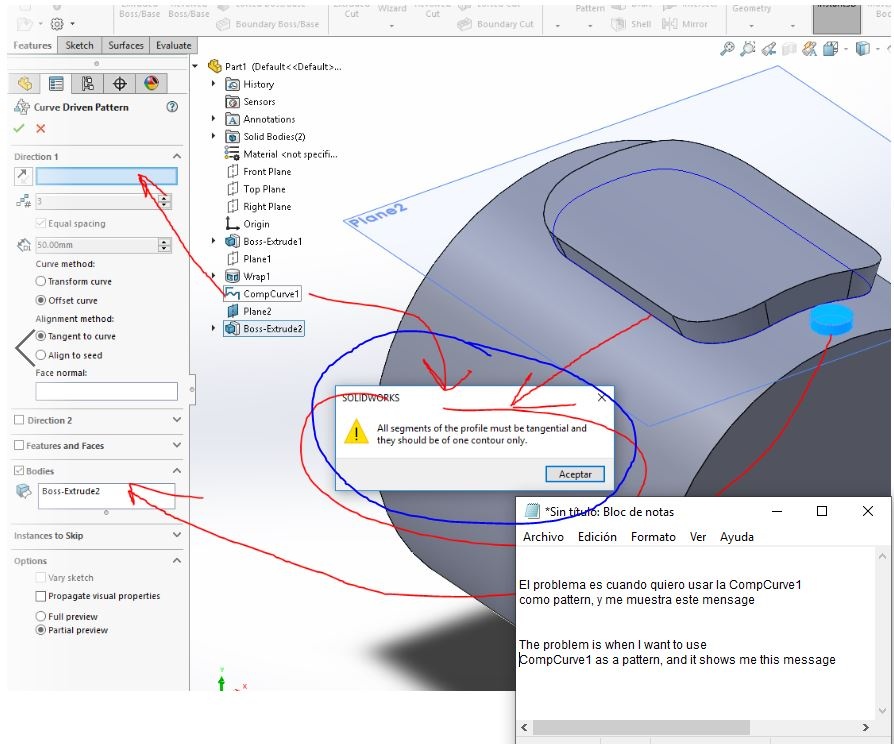
Task: Open the Archivo menu in Bloc de notas
Action: point(543,537)
